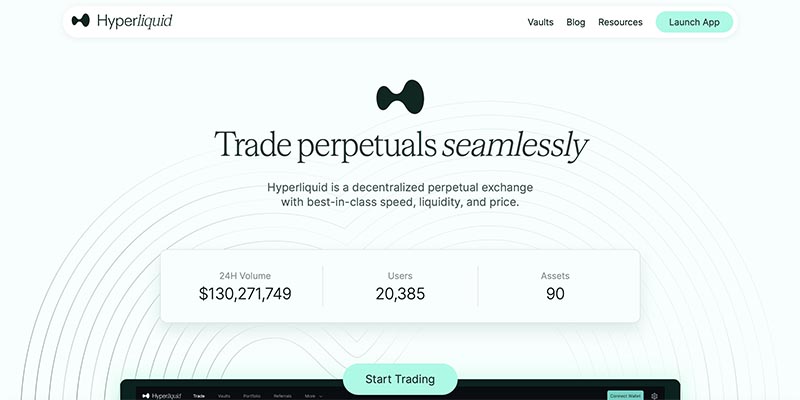Click the "Trade perpetuals seamlessly" headline
The width and height of the screenshot is (800, 400).
click(400, 146)
